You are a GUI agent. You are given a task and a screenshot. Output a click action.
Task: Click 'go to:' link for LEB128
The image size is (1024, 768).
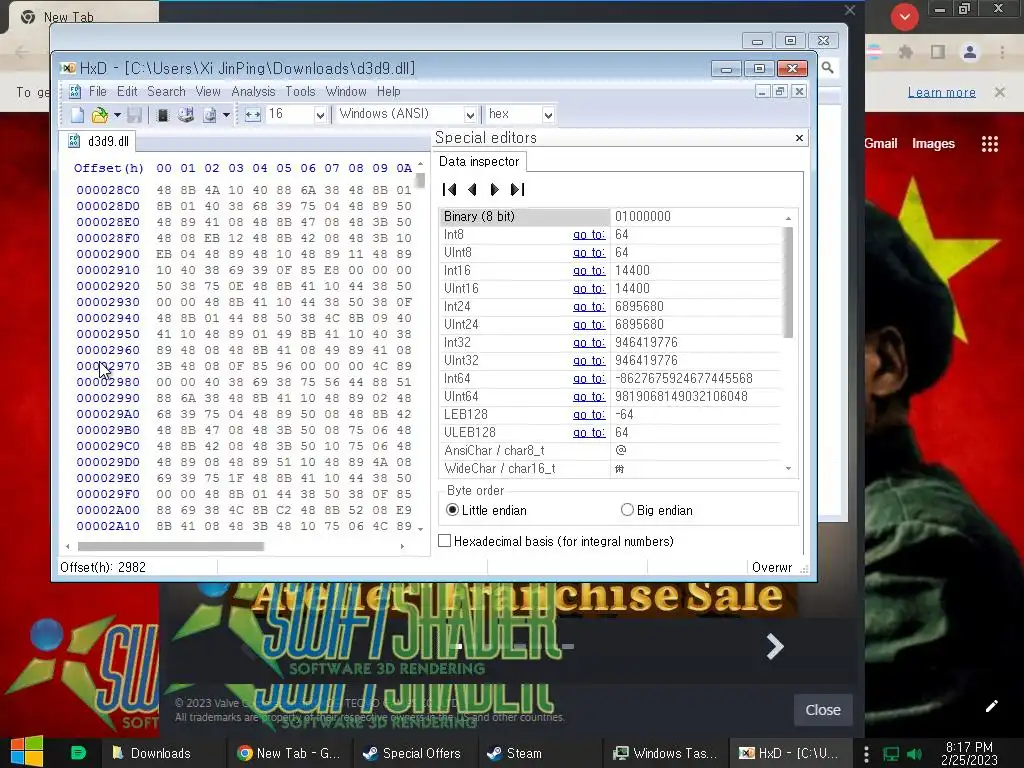coord(589,415)
